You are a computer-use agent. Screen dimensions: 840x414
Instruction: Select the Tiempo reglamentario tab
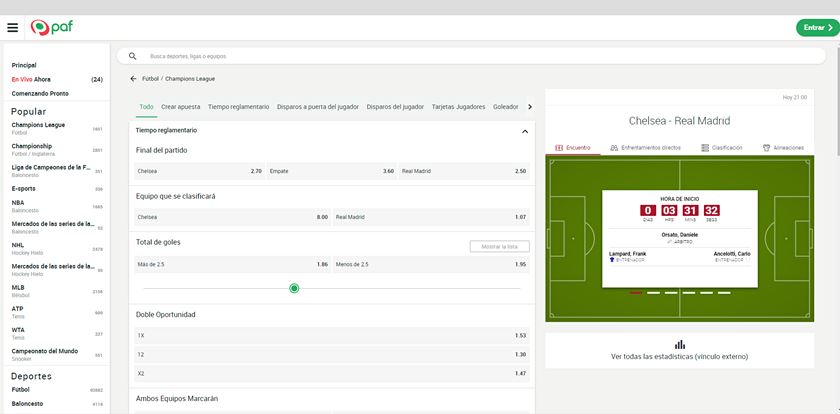coord(238,107)
